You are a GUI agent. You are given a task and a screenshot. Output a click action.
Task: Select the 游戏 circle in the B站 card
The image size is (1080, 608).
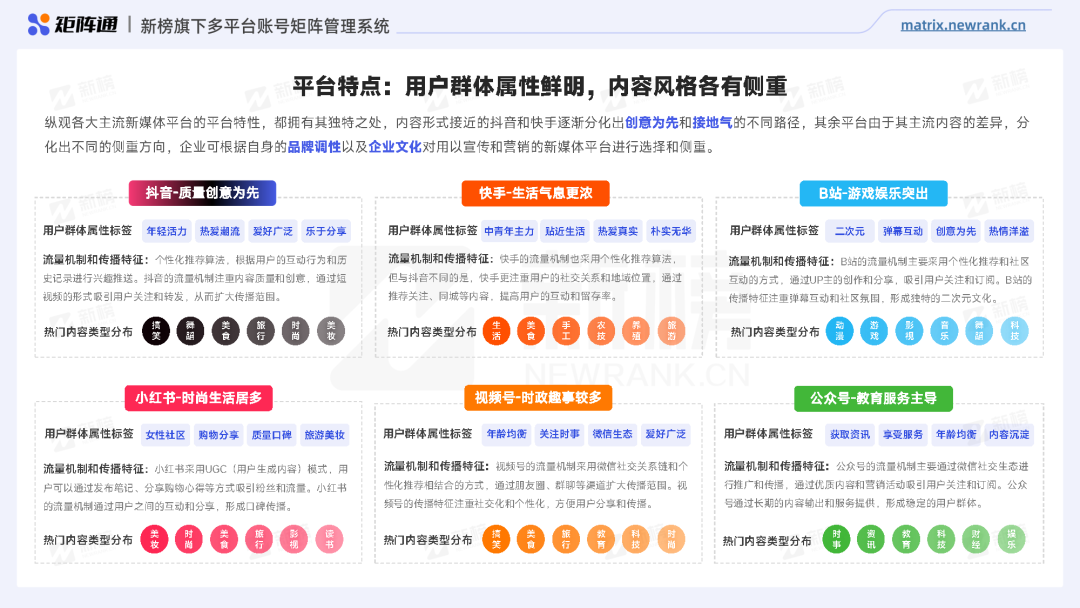pyautogui.click(x=874, y=331)
